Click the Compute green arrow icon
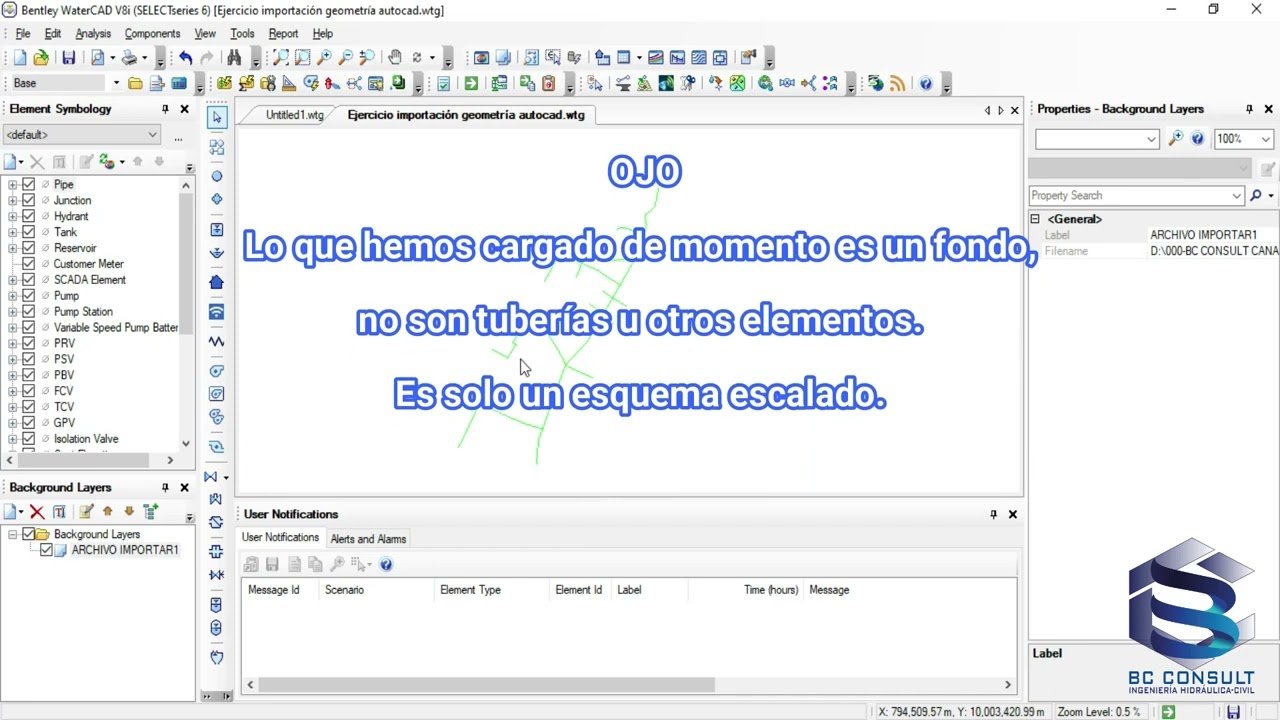 point(471,84)
